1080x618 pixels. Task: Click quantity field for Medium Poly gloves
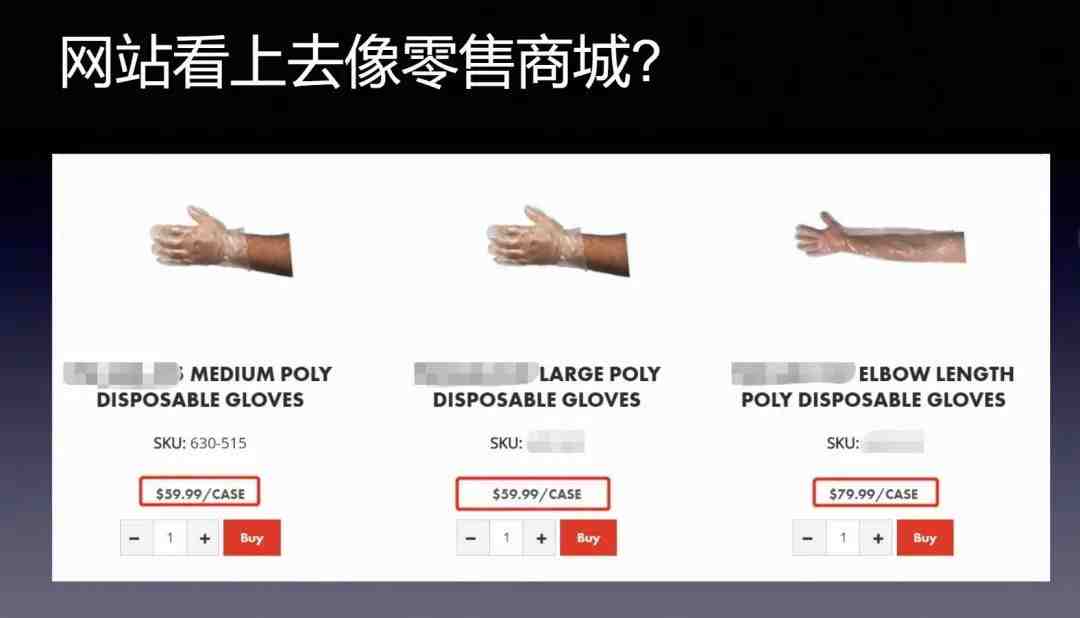pyautogui.click(x=170, y=538)
